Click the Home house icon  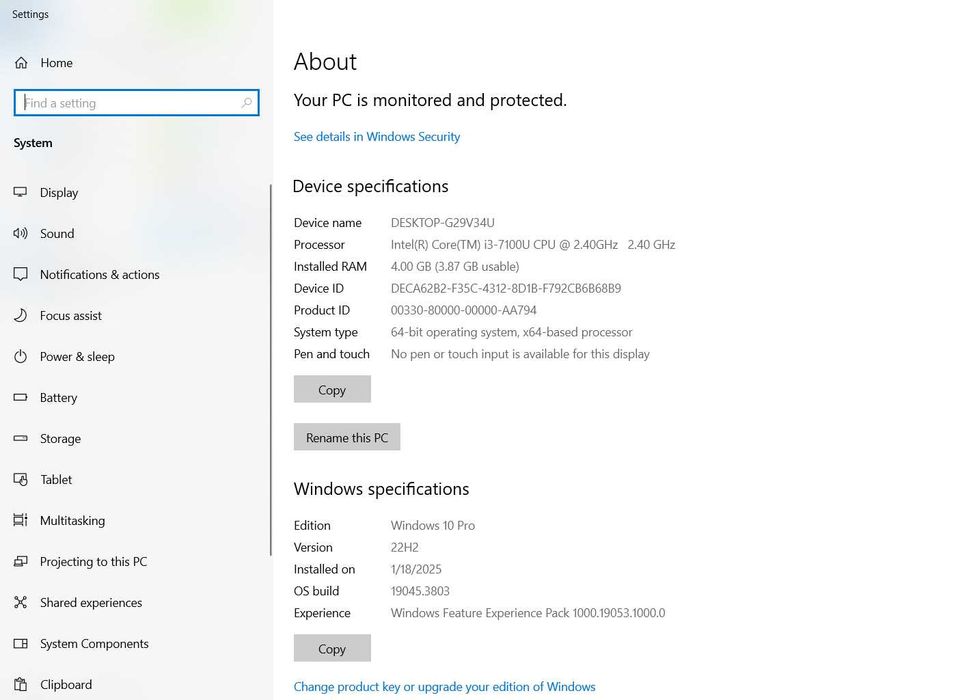coord(21,62)
